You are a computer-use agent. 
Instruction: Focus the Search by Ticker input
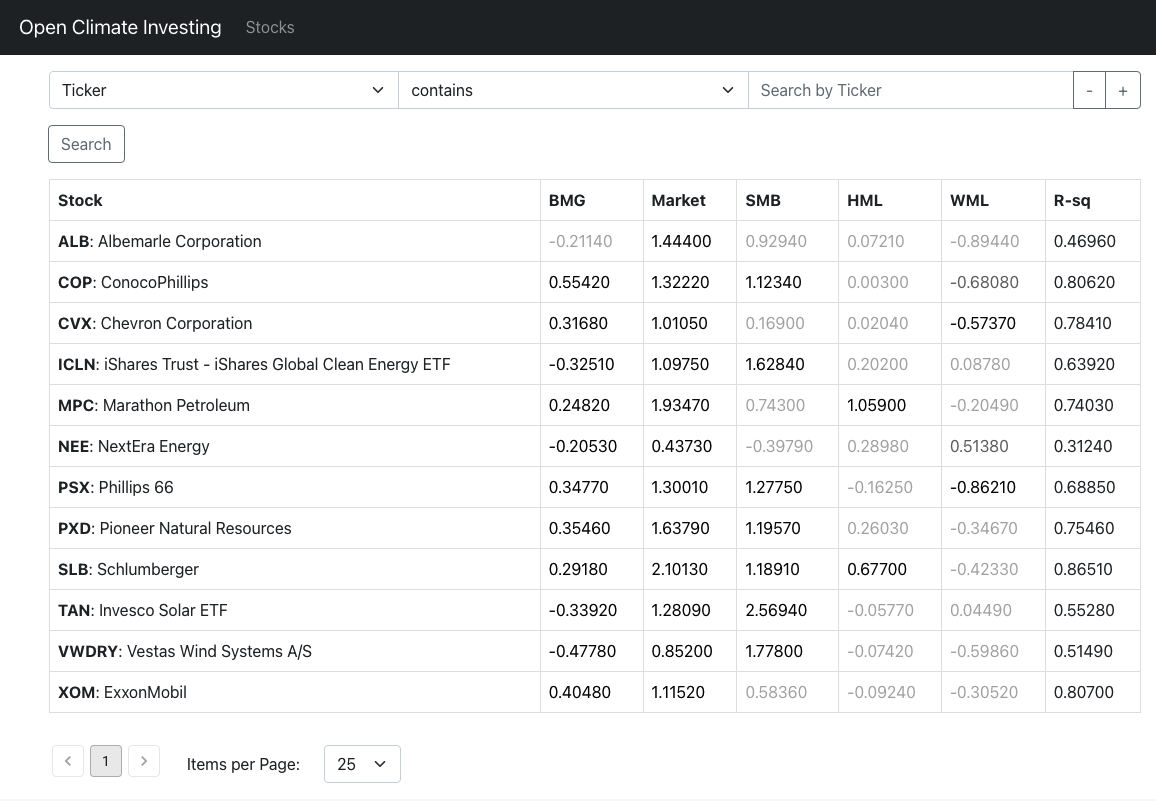tap(910, 90)
